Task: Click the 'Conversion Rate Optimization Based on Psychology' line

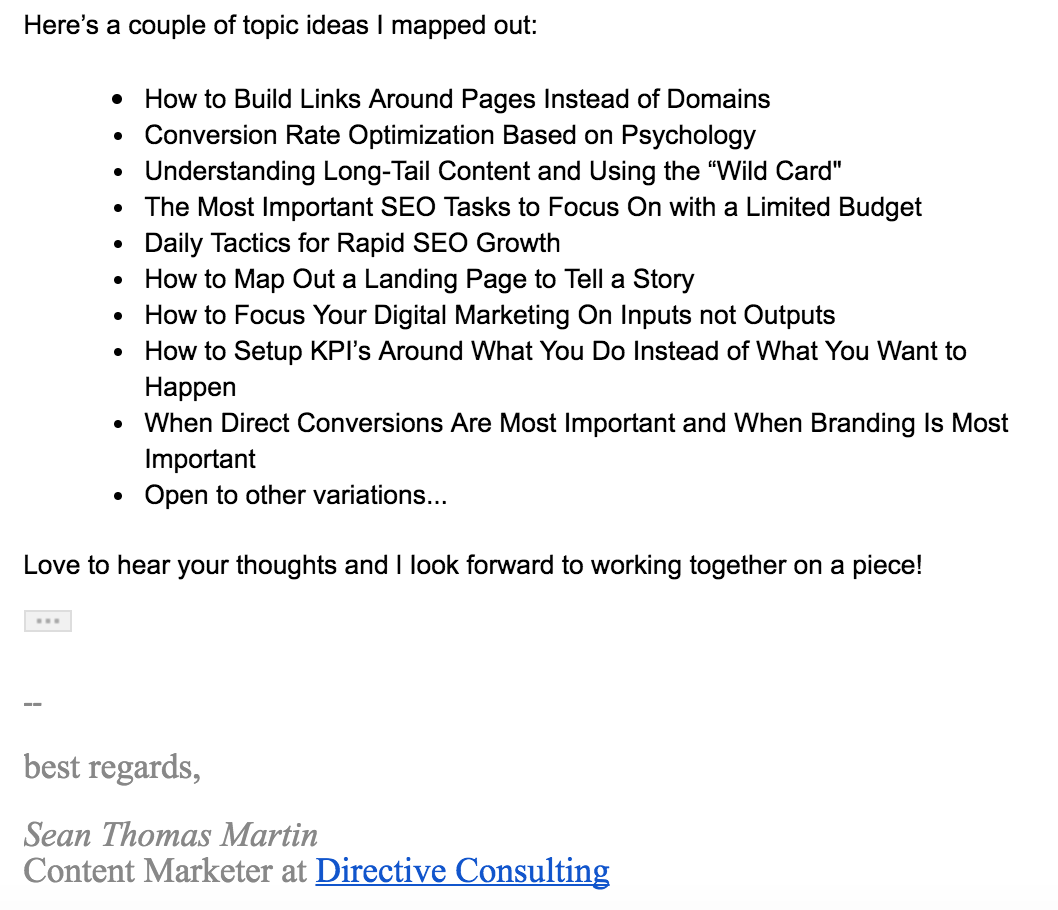Action: [x=450, y=135]
